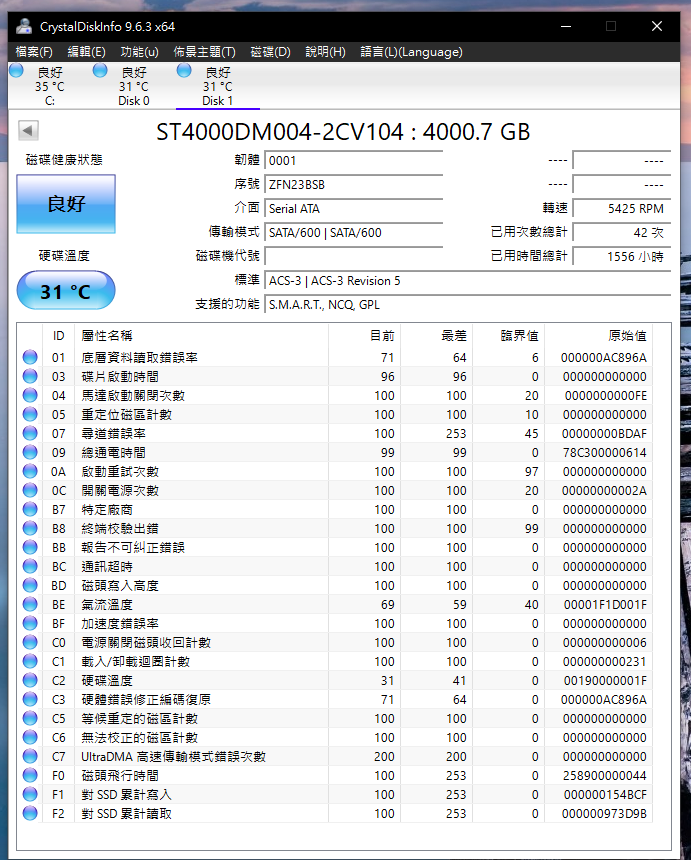Viewport: 691px width, 860px height.
Task: Click blue status orb for attribute 05
Action: tap(30, 415)
